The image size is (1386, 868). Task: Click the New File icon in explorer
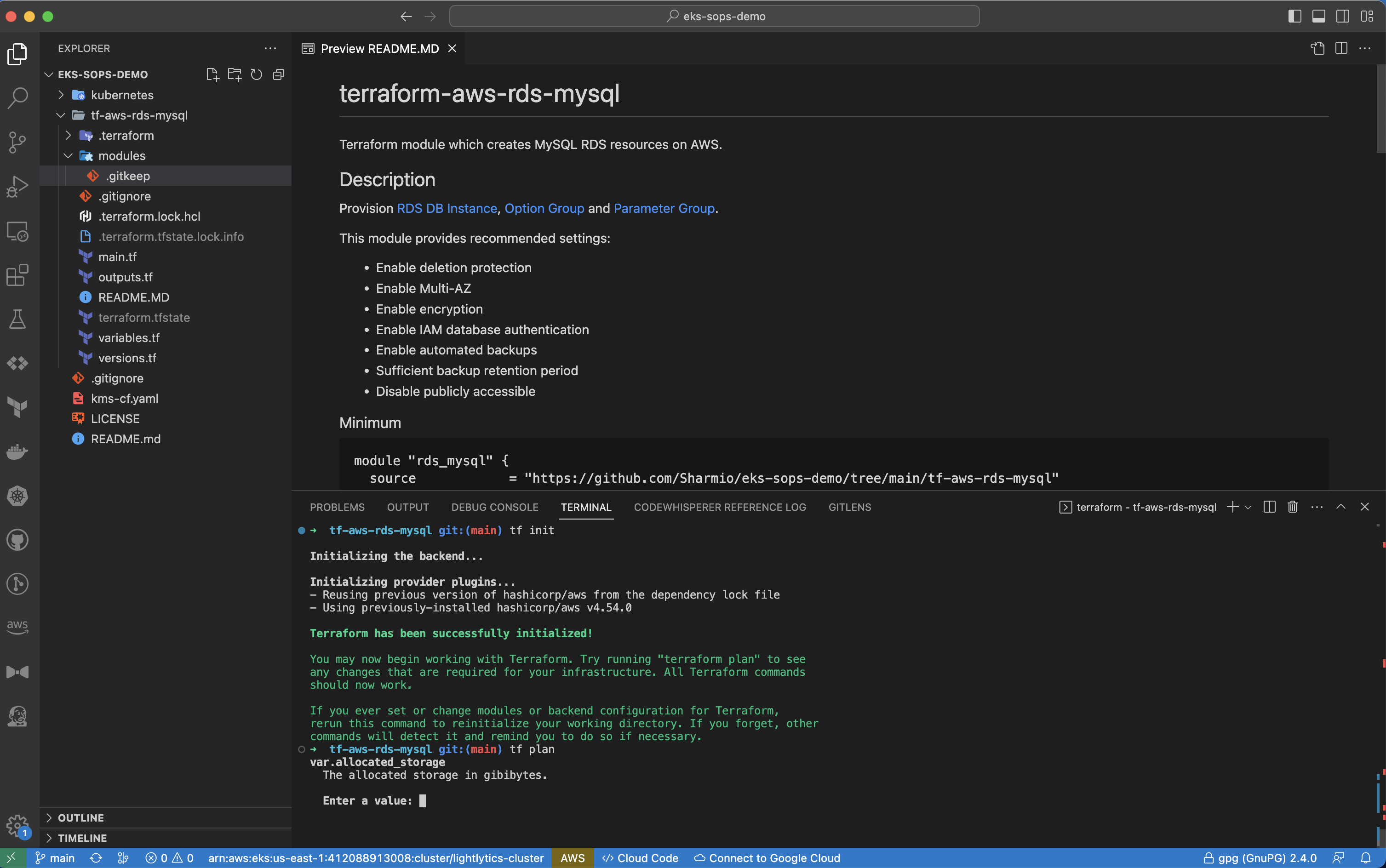coord(212,74)
